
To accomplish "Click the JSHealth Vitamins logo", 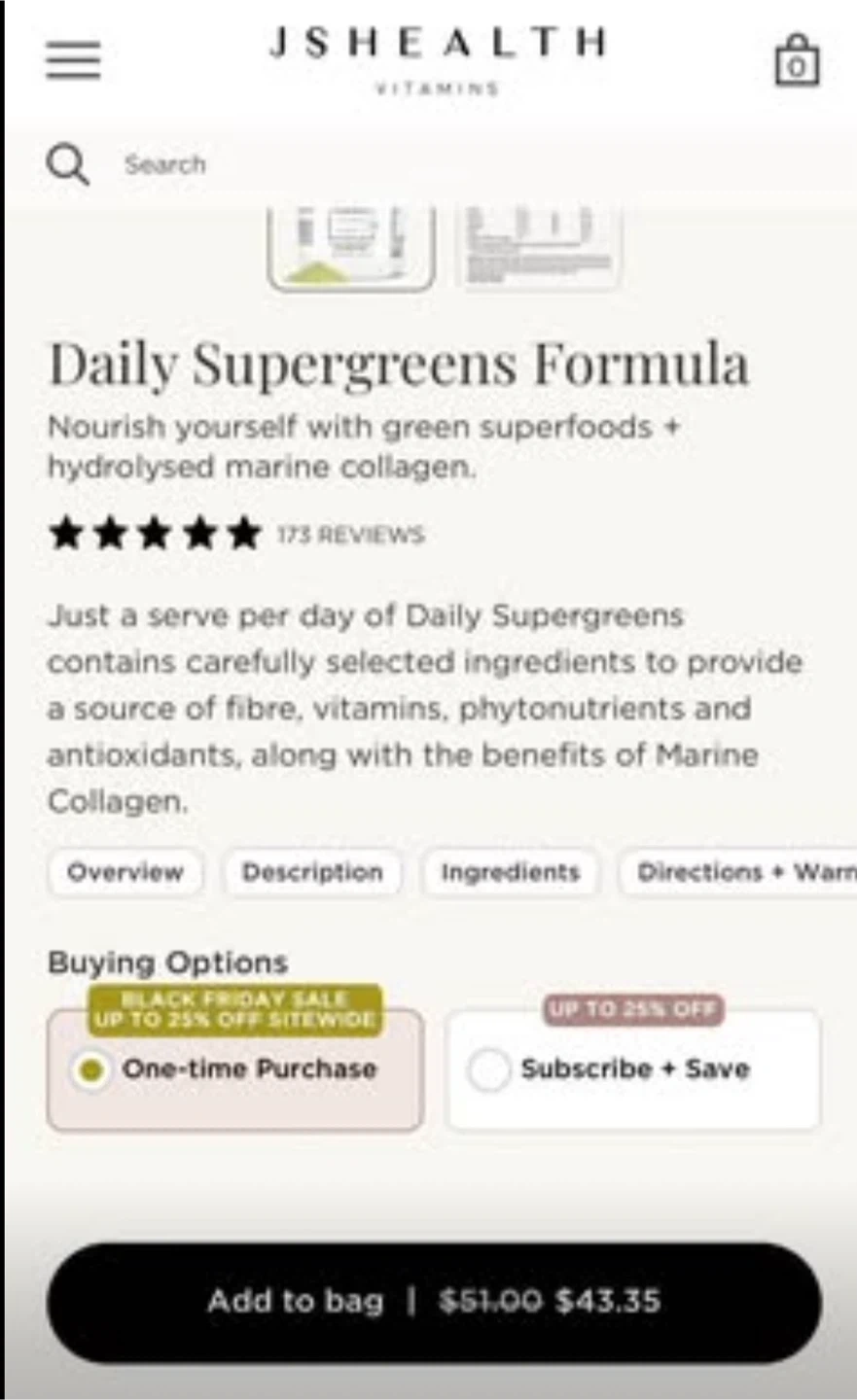I will click(x=437, y=56).
